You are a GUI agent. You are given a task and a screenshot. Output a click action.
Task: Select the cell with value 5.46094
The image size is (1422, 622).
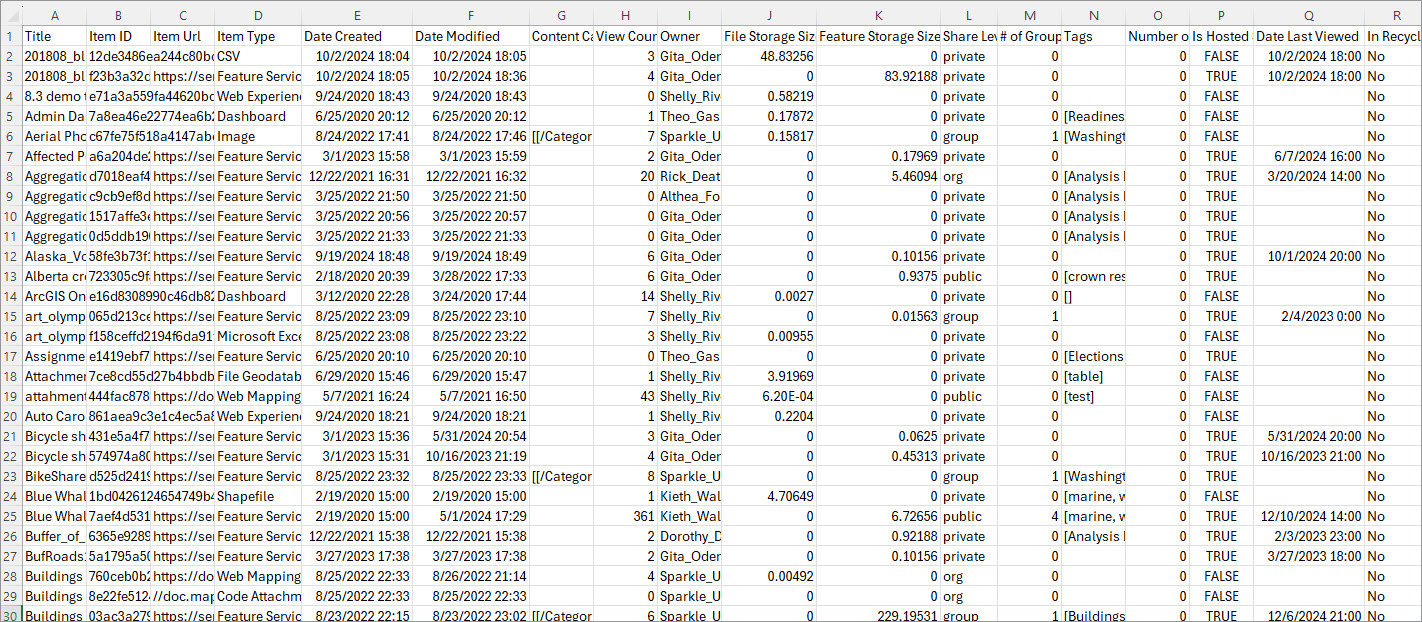(x=878, y=176)
